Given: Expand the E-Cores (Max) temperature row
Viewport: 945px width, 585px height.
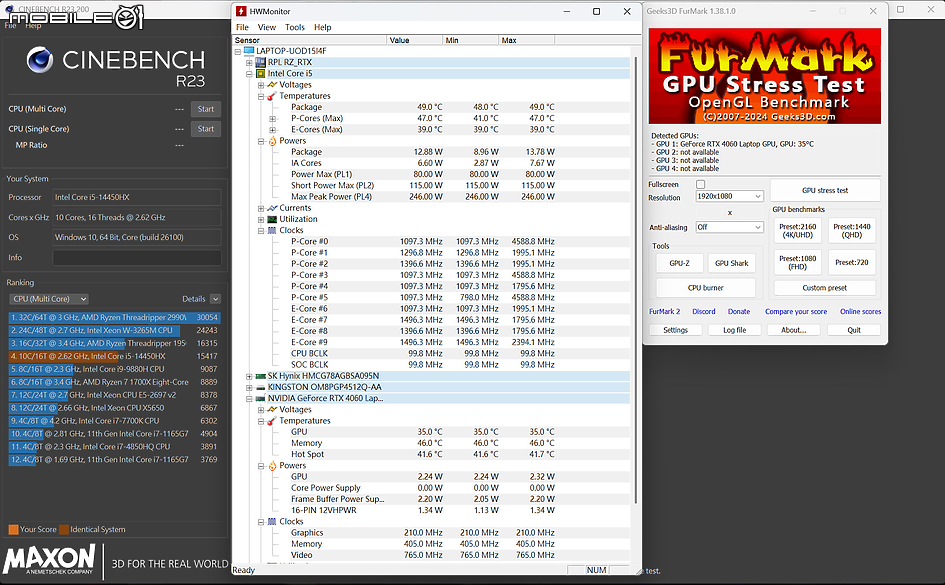Looking at the screenshot, I should pos(272,130).
